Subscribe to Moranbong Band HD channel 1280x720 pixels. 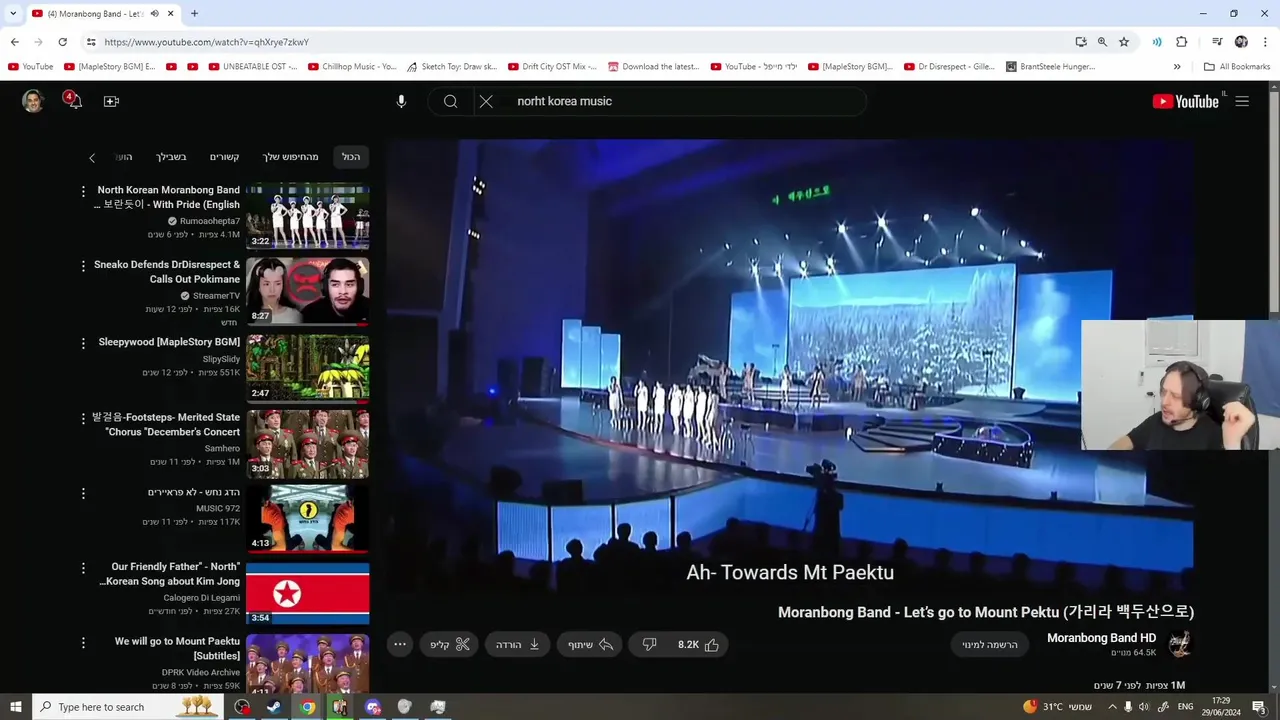pos(990,645)
